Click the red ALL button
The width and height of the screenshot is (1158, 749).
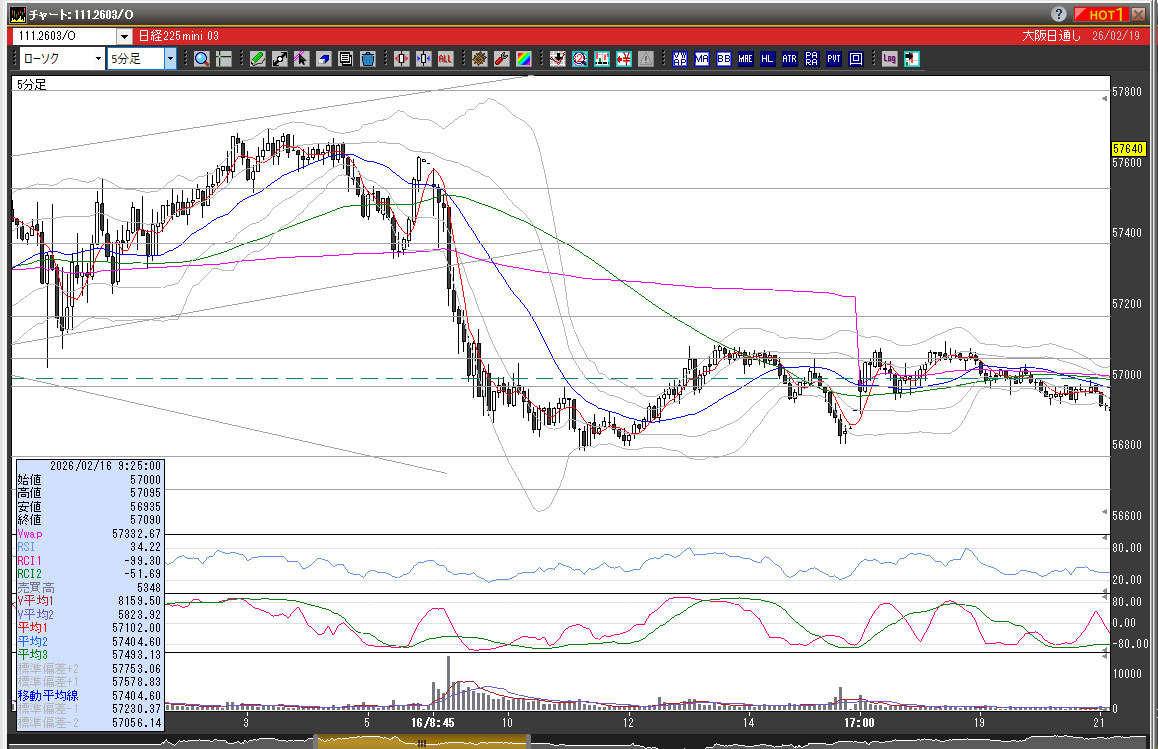(445, 59)
